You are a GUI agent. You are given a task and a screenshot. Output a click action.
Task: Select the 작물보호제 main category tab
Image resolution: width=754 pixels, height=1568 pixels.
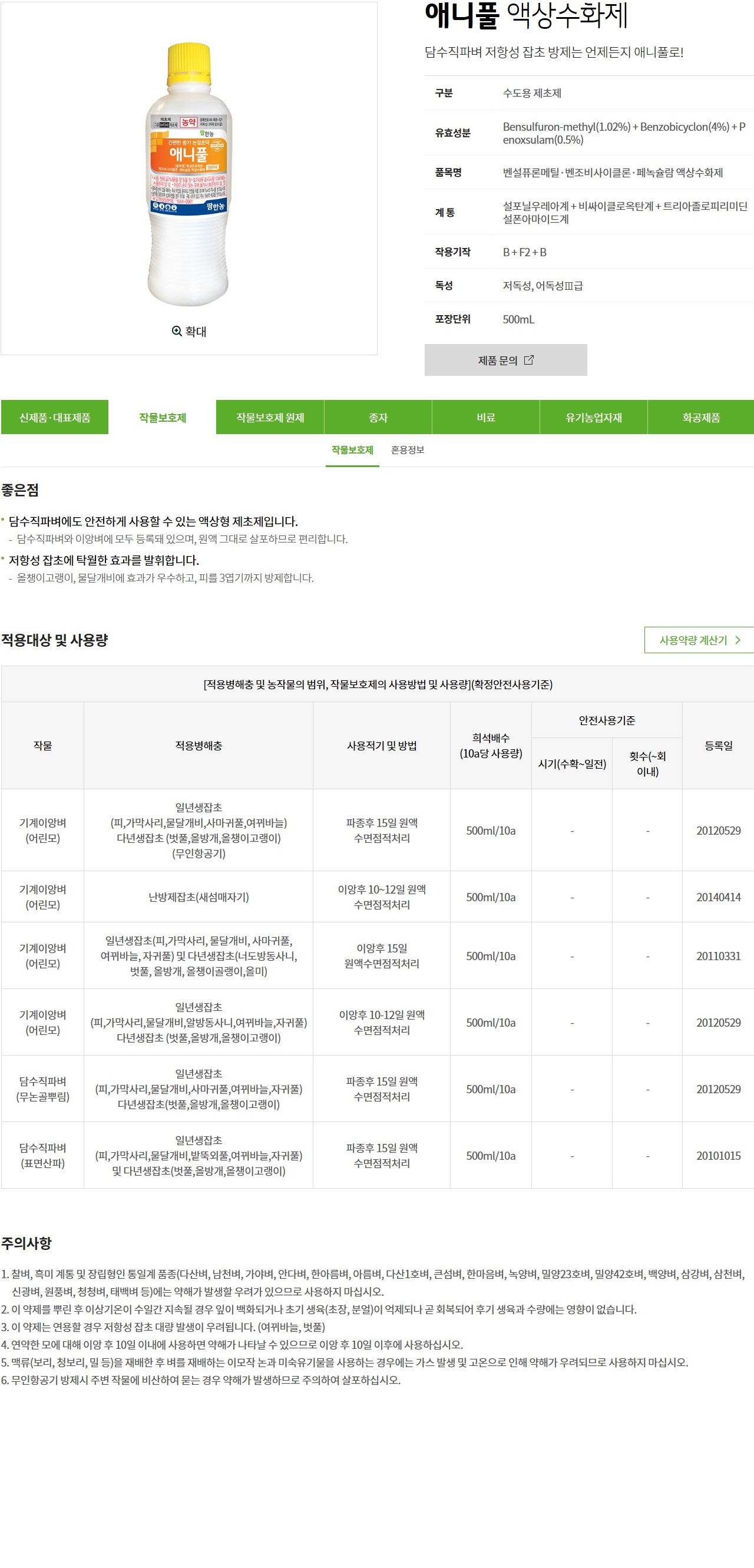click(x=163, y=417)
